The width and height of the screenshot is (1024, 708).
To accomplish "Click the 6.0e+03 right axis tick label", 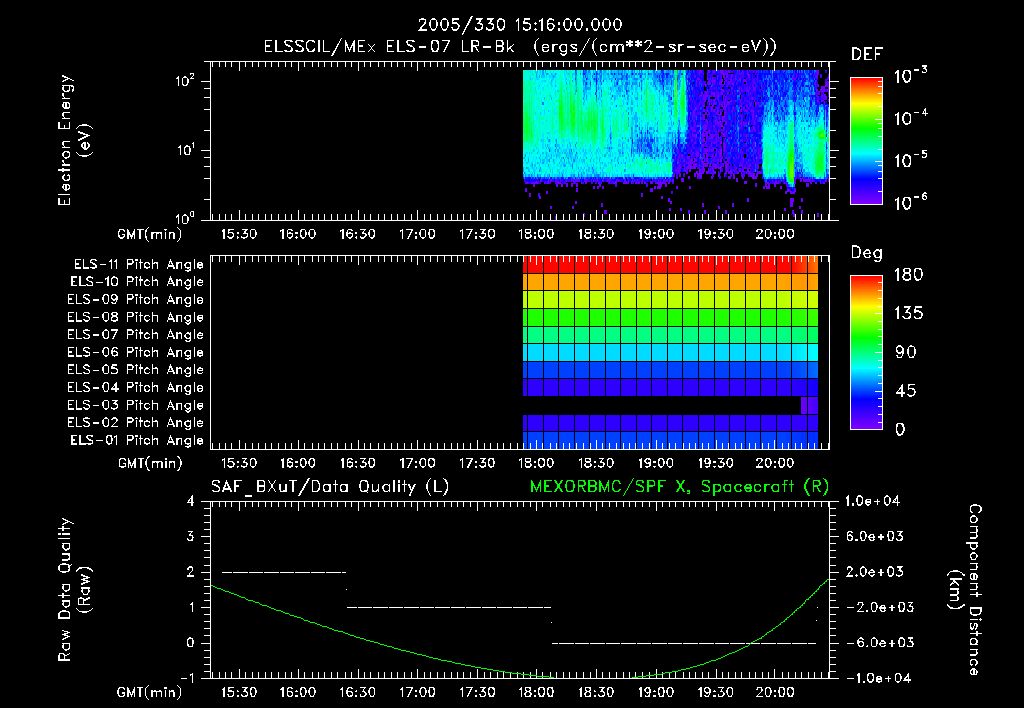I will [x=876, y=537].
